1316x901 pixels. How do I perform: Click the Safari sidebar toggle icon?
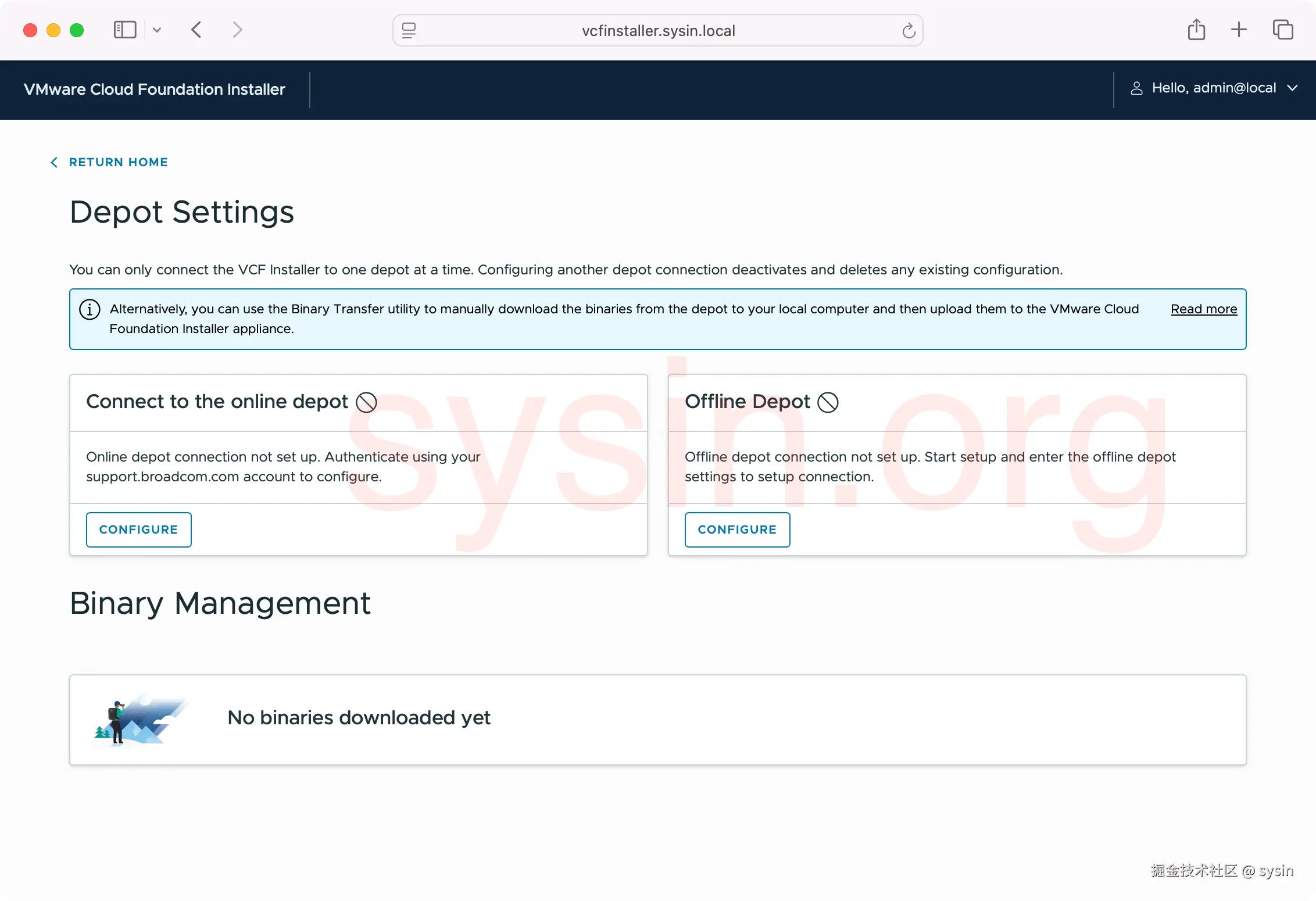[124, 30]
